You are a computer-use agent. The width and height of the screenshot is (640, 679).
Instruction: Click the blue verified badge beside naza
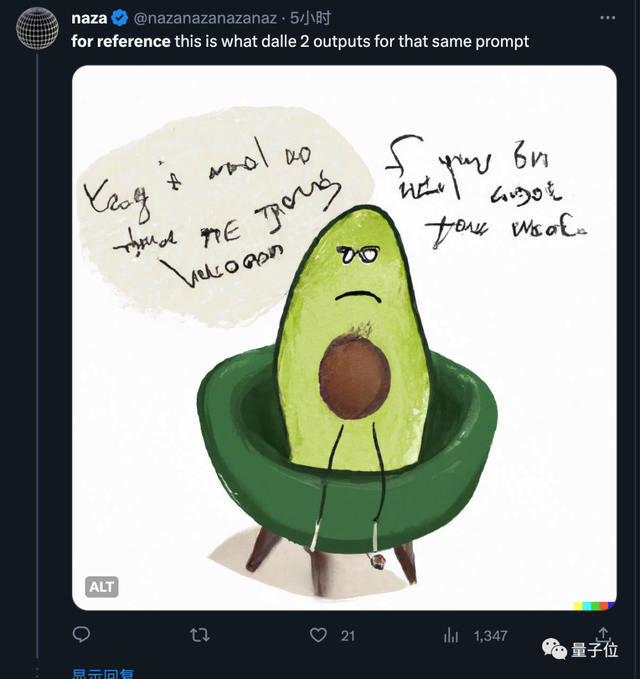(x=120, y=18)
